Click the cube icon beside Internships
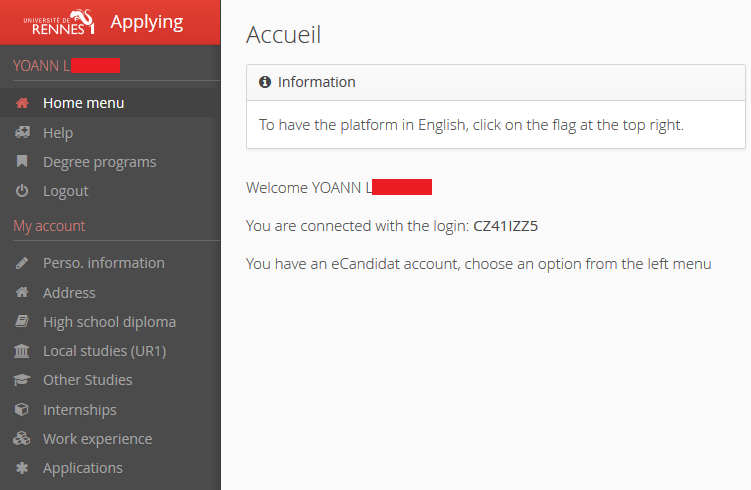 click(22, 410)
